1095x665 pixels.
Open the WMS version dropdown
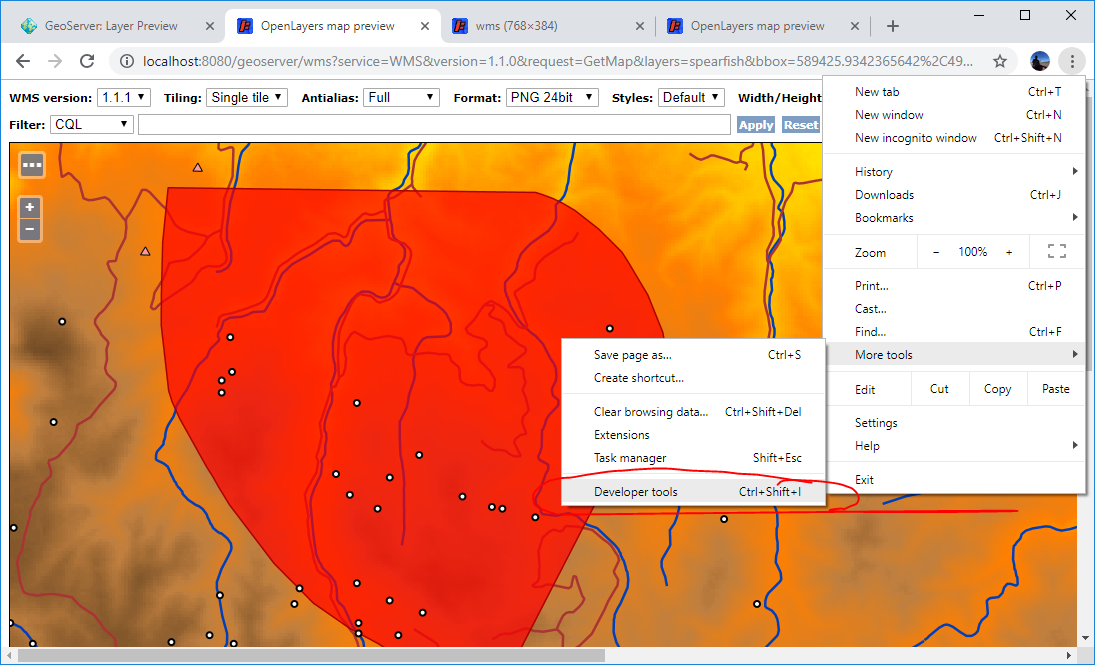(x=124, y=98)
